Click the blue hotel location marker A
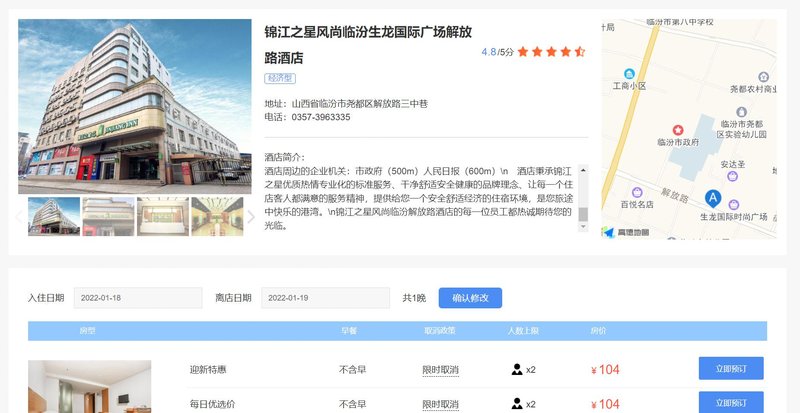Screen dimensions: 800x413 coord(713,198)
